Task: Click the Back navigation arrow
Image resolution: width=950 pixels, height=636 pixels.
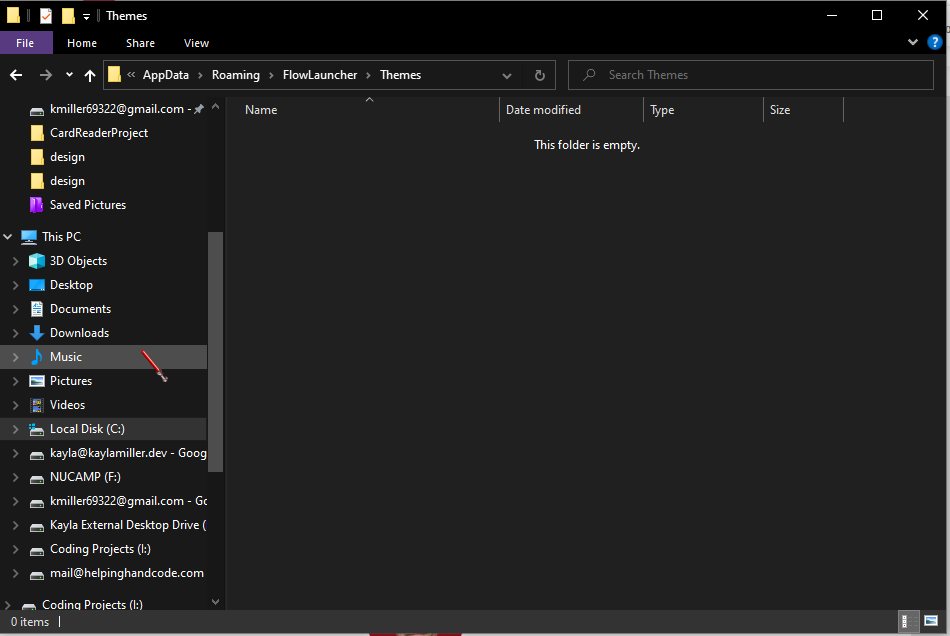Action: click(x=16, y=75)
